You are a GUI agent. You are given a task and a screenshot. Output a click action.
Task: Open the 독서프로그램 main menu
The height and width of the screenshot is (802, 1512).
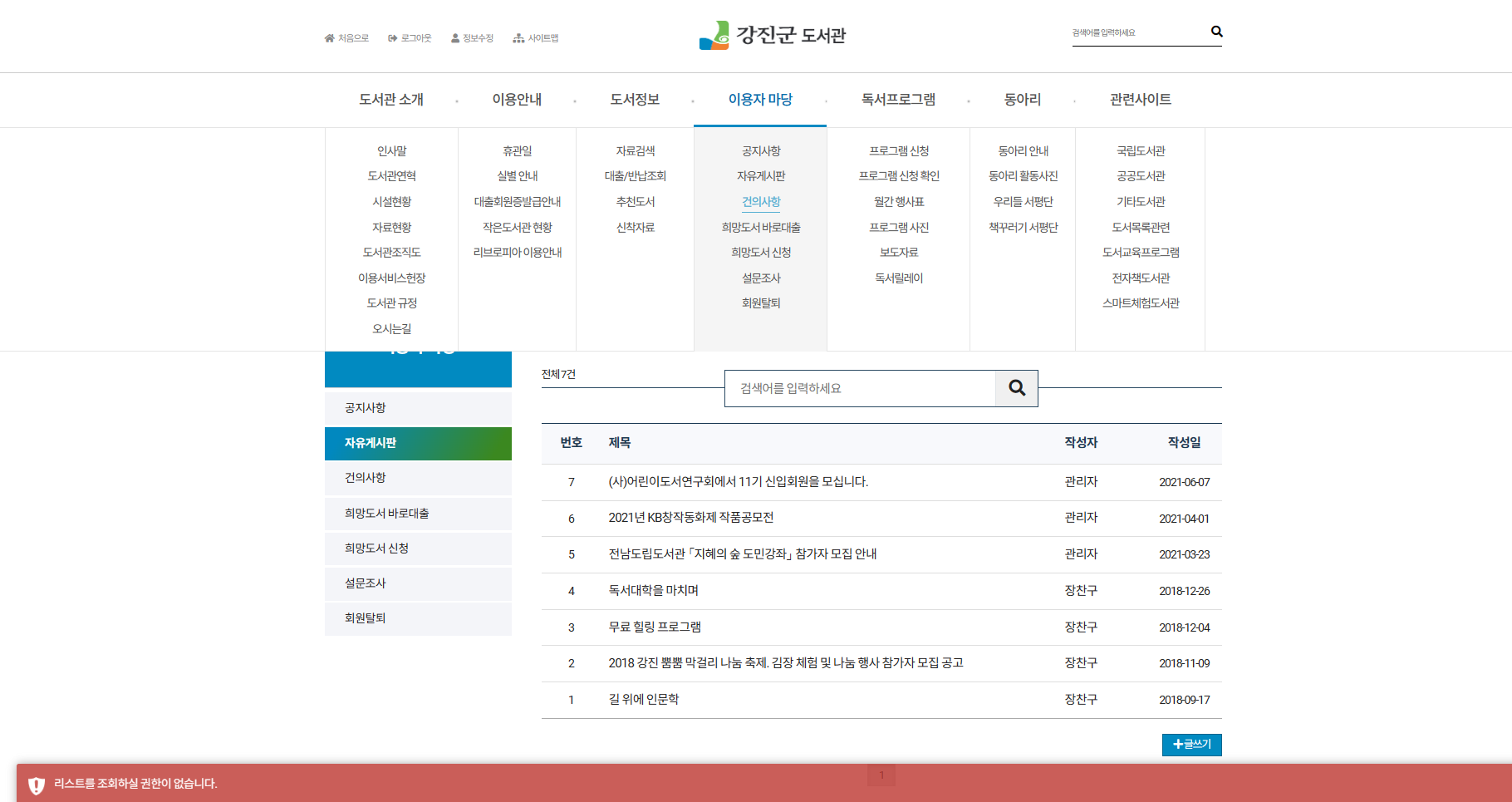tap(898, 100)
